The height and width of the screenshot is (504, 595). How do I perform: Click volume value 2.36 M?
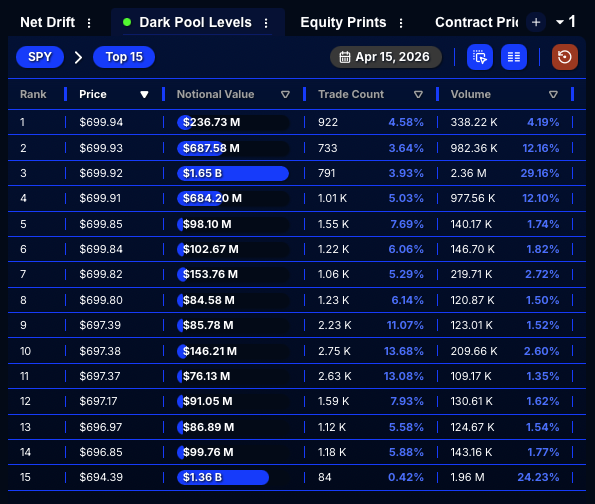pyautogui.click(x=468, y=173)
